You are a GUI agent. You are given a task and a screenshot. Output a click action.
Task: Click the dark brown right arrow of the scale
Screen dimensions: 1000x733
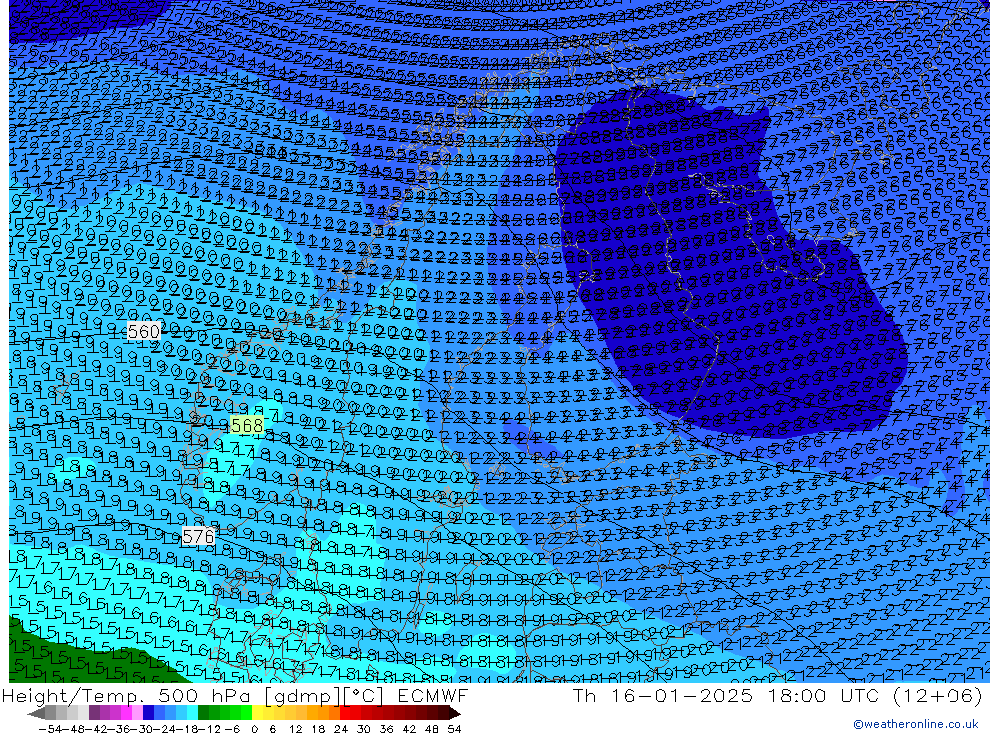455,713
